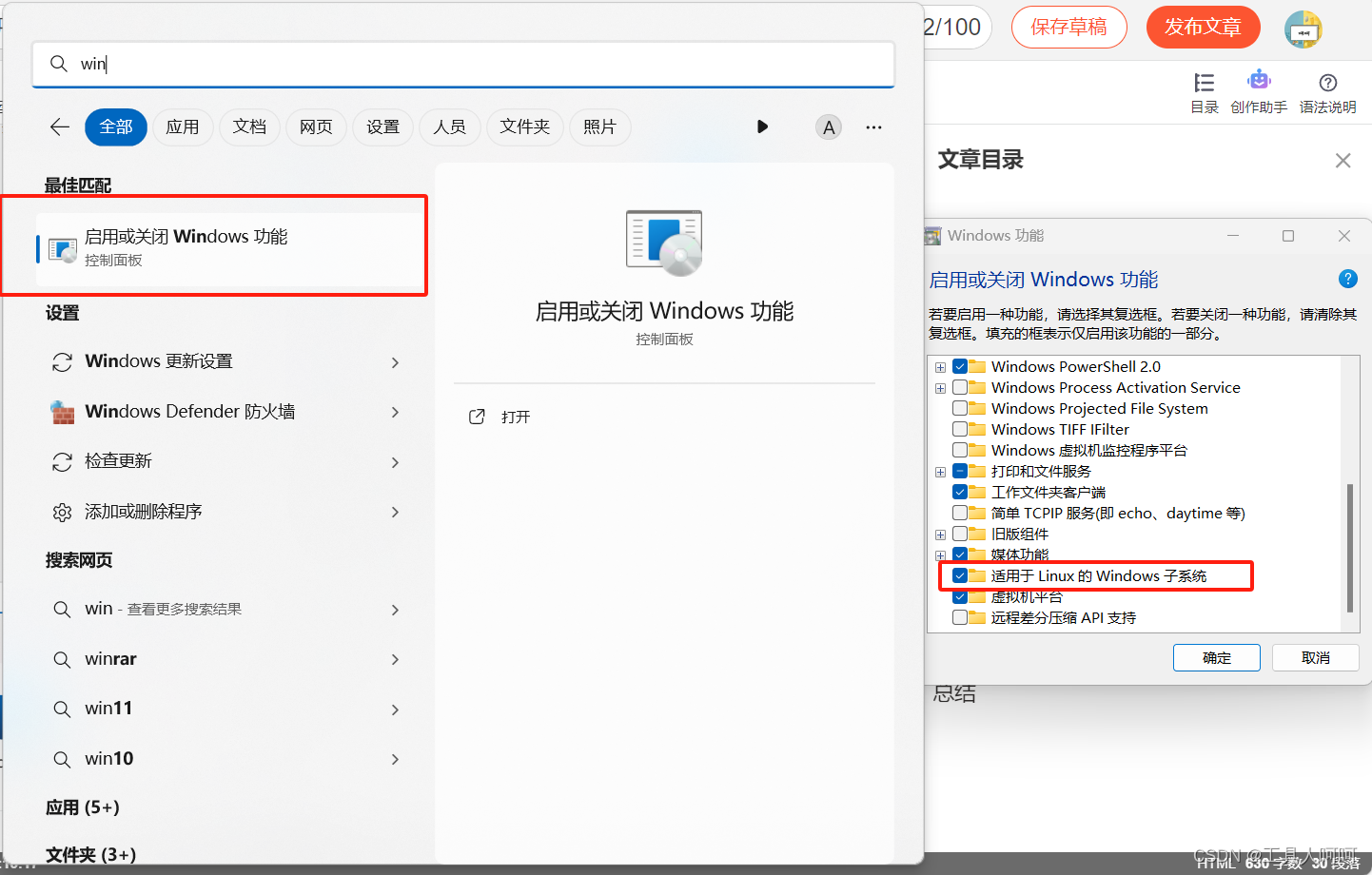Close the 文章目录 panel
The height and width of the screenshot is (875, 1372).
(x=1343, y=161)
